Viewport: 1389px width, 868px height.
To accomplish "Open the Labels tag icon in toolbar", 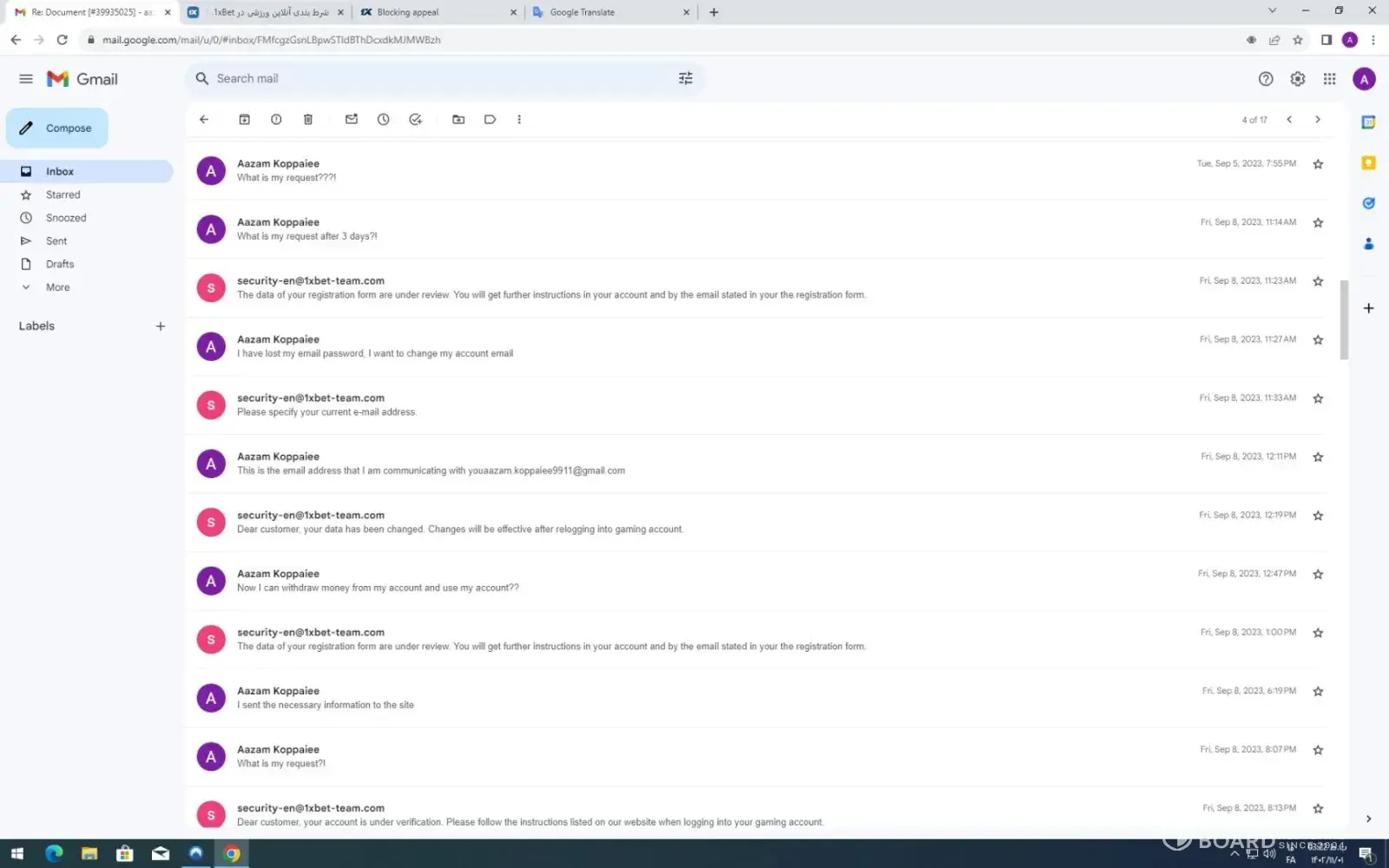I will (490, 120).
